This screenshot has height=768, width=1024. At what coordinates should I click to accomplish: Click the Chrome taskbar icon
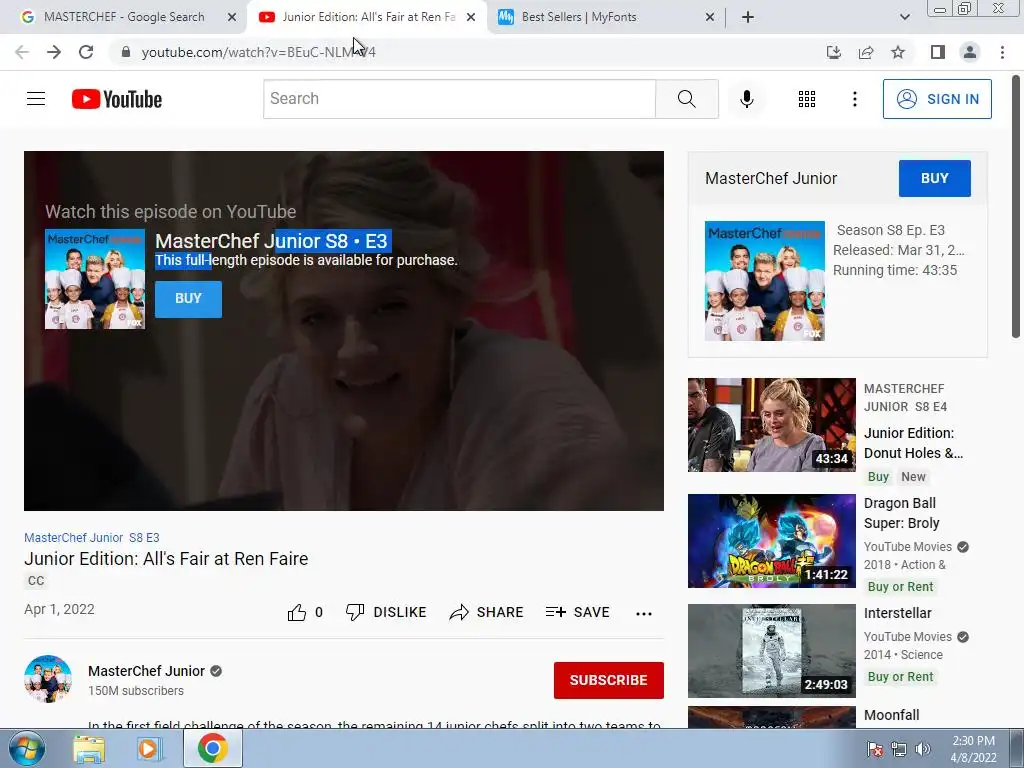(x=212, y=748)
